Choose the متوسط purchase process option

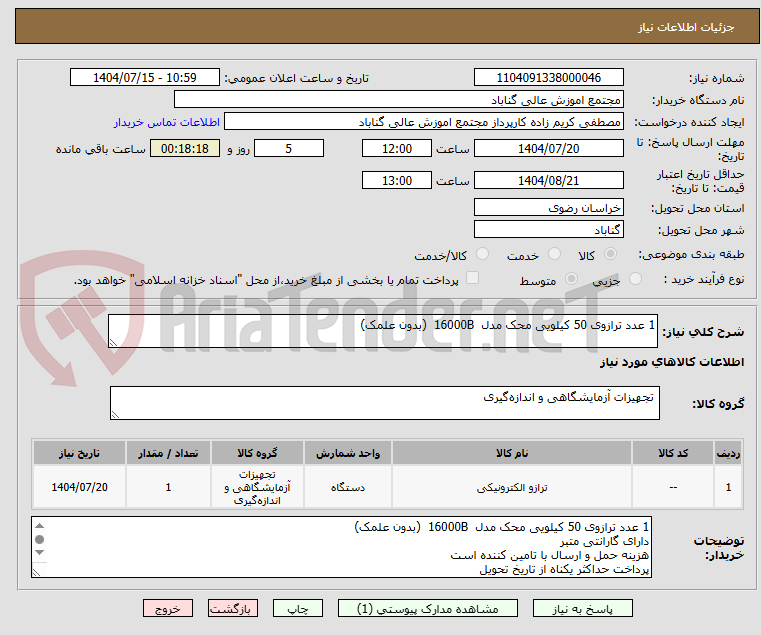(x=572, y=279)
